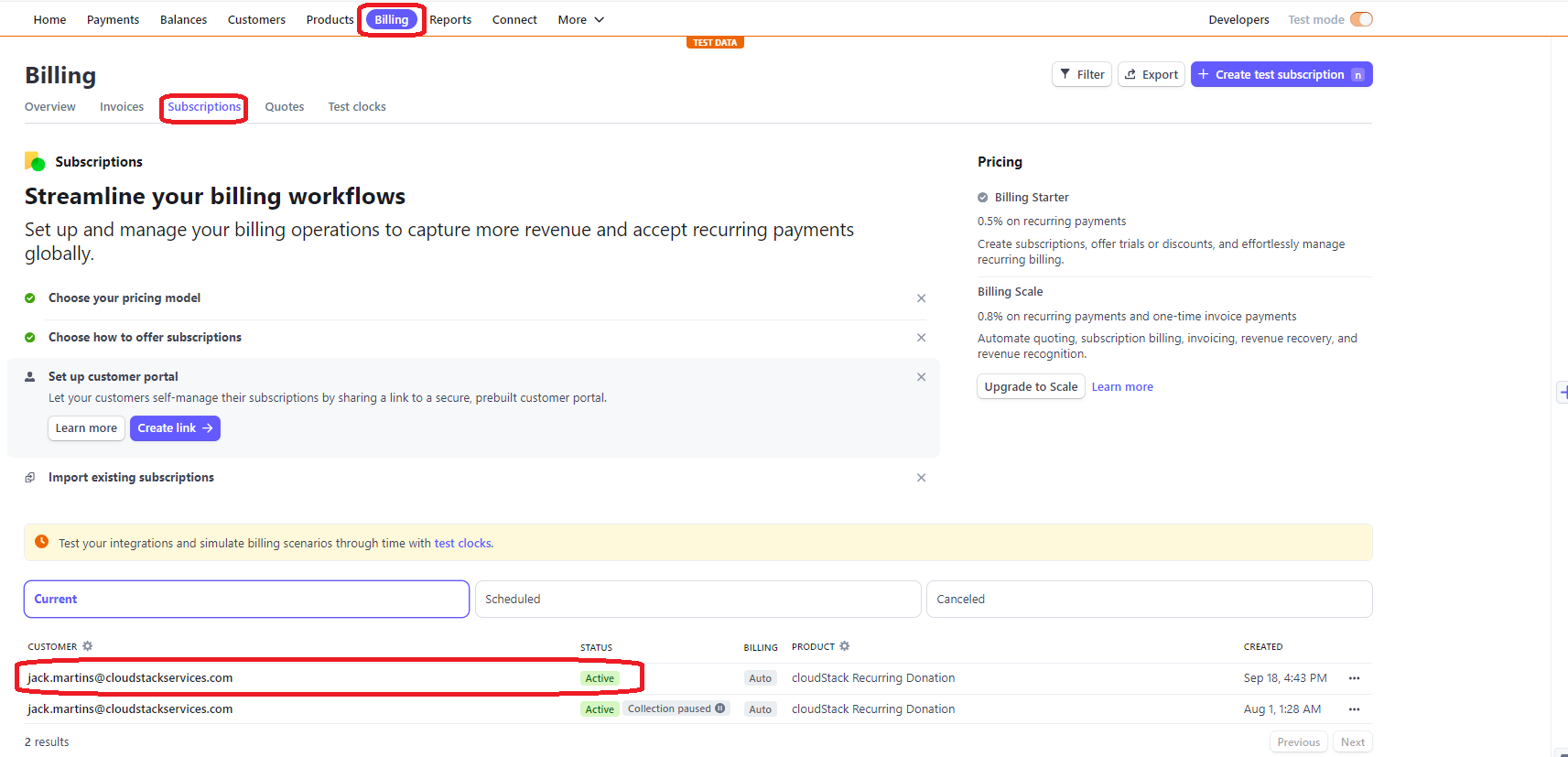1568x757 pixels.
Task: Open the Quotes tab
Action: tap(285, 107)
